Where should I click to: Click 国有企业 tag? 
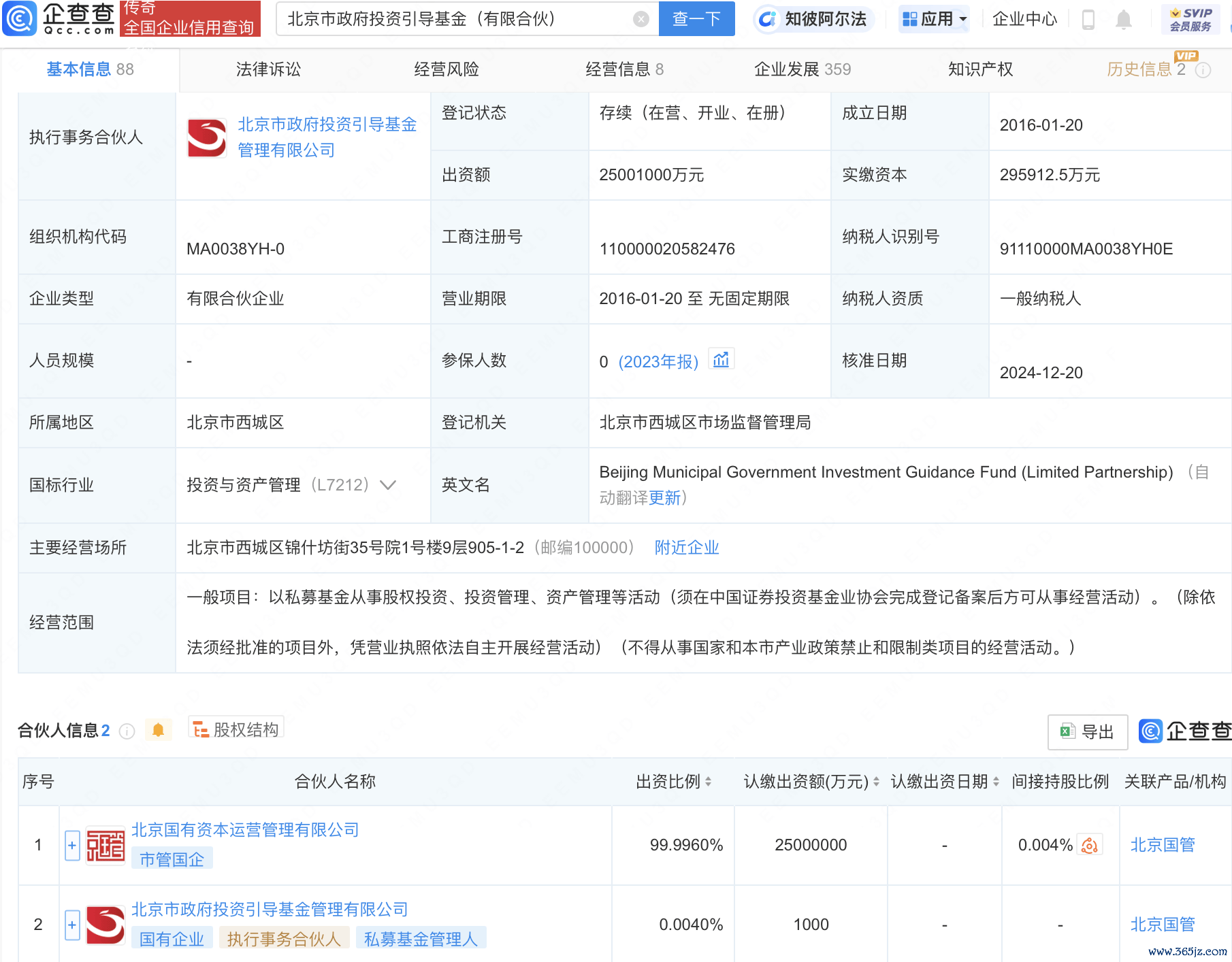(x=172, y=939)
